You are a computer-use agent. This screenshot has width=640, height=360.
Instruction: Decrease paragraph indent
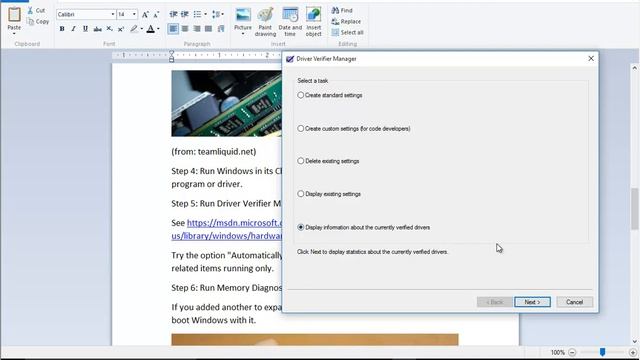coord(173,15)
